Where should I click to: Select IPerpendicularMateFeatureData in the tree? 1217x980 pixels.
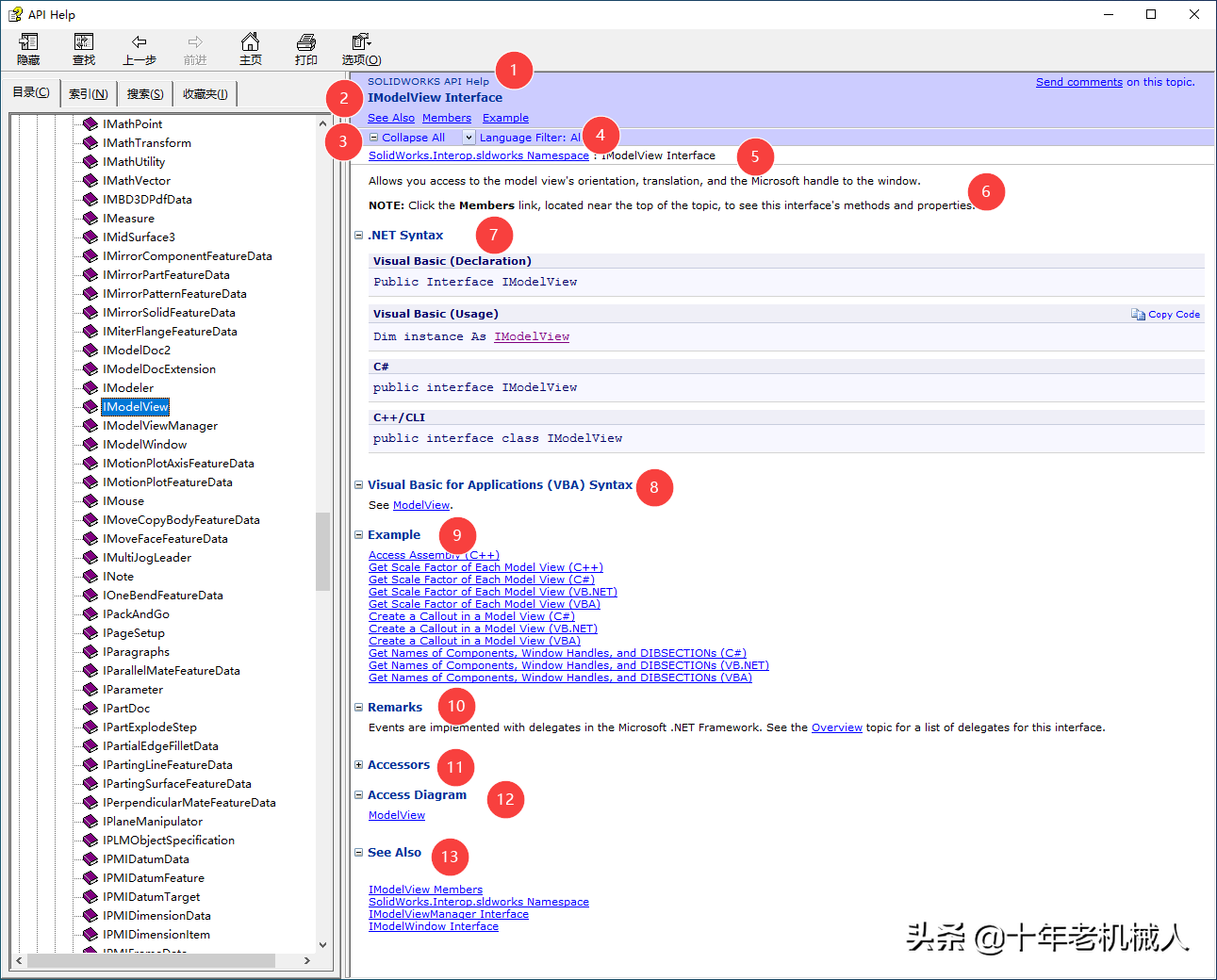coord(189,802)
